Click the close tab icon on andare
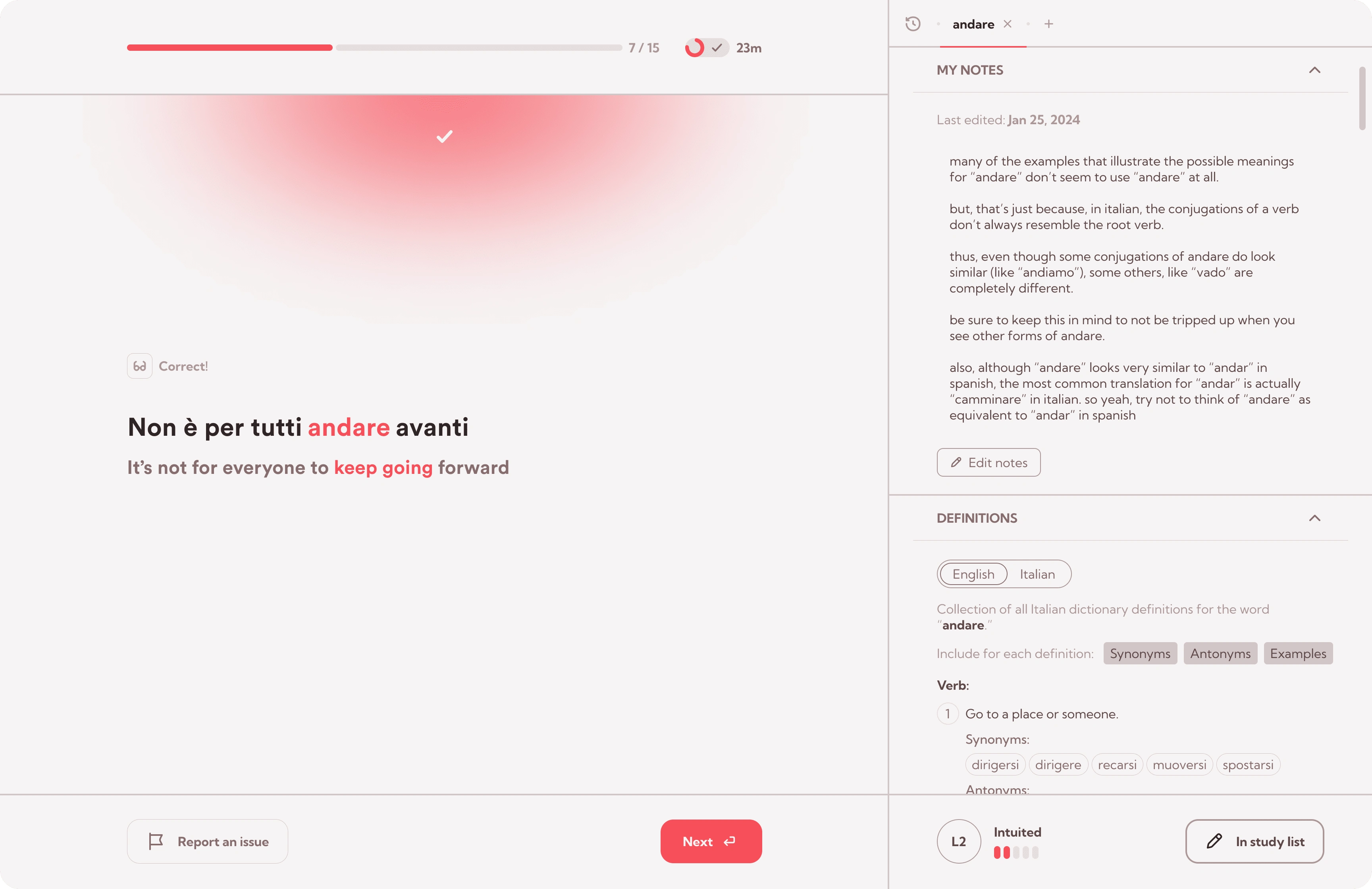The width and height of the screenshot is (1372, 889). click(x=1007, y=23)
